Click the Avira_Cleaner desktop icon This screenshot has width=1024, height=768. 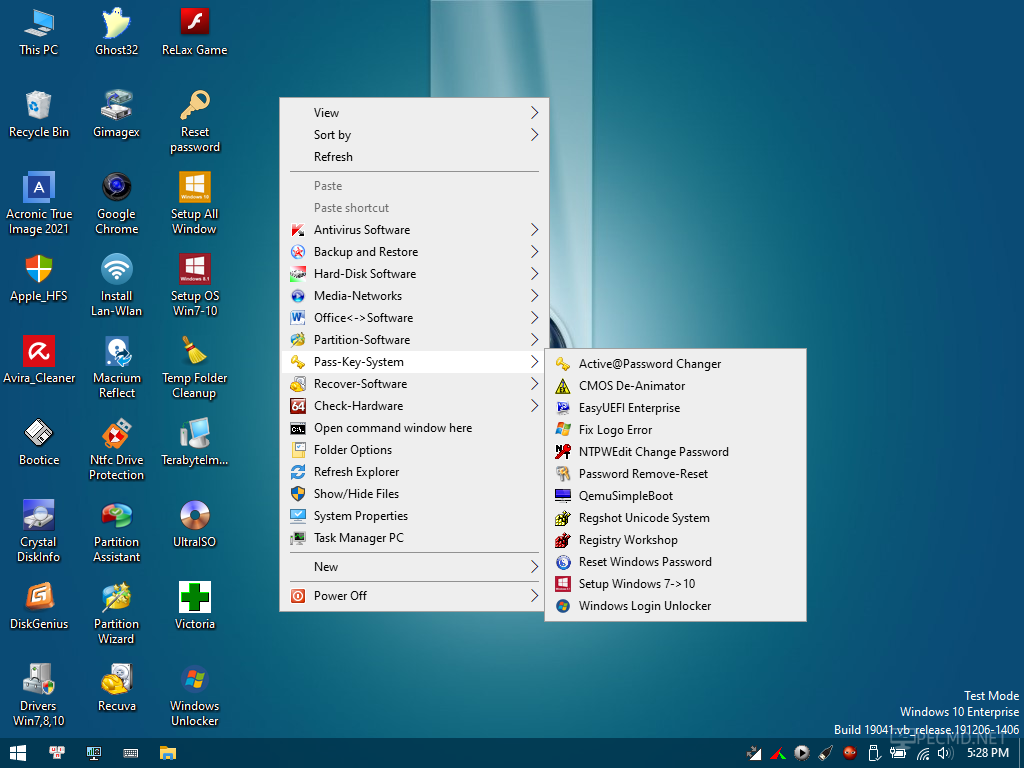point(39,360)
